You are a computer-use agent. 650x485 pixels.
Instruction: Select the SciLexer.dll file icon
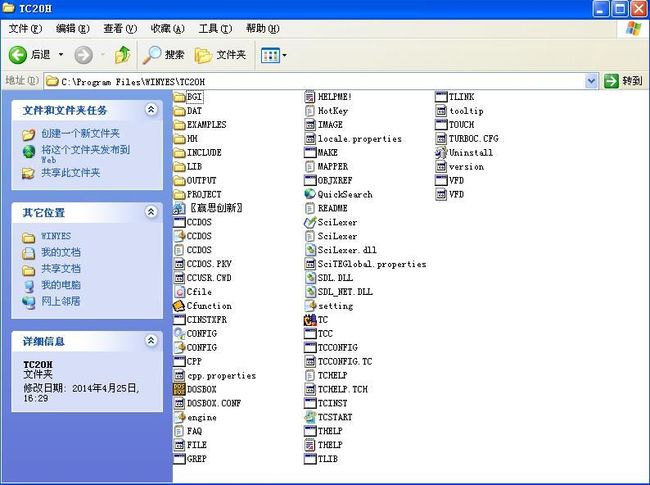pyautogui.click(x=310, y=250)
